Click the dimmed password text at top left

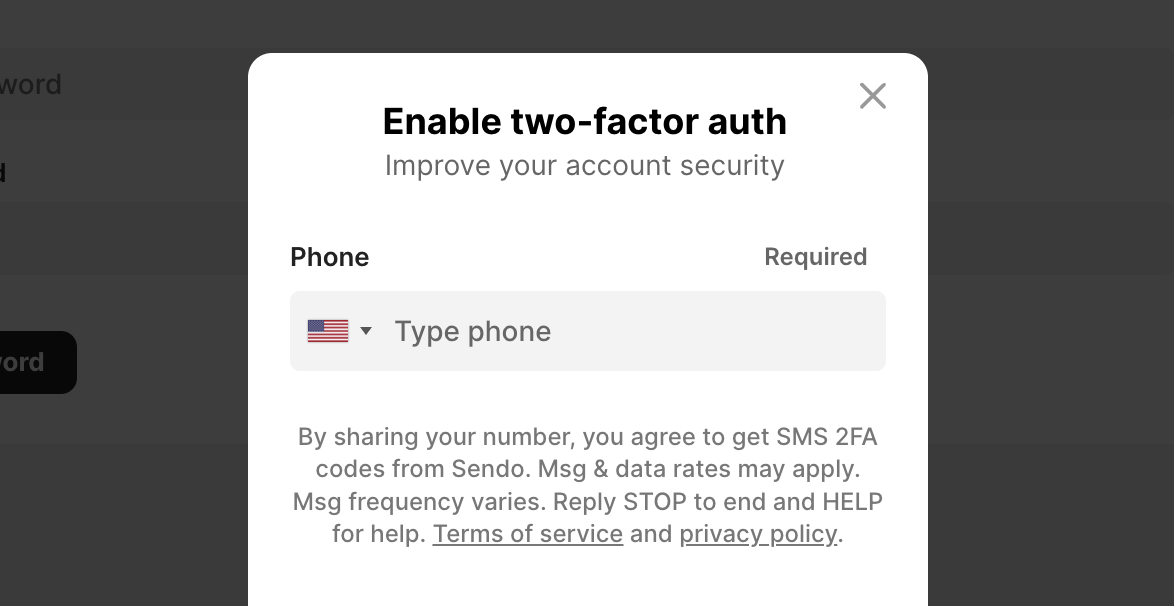[x=30, y=84]
